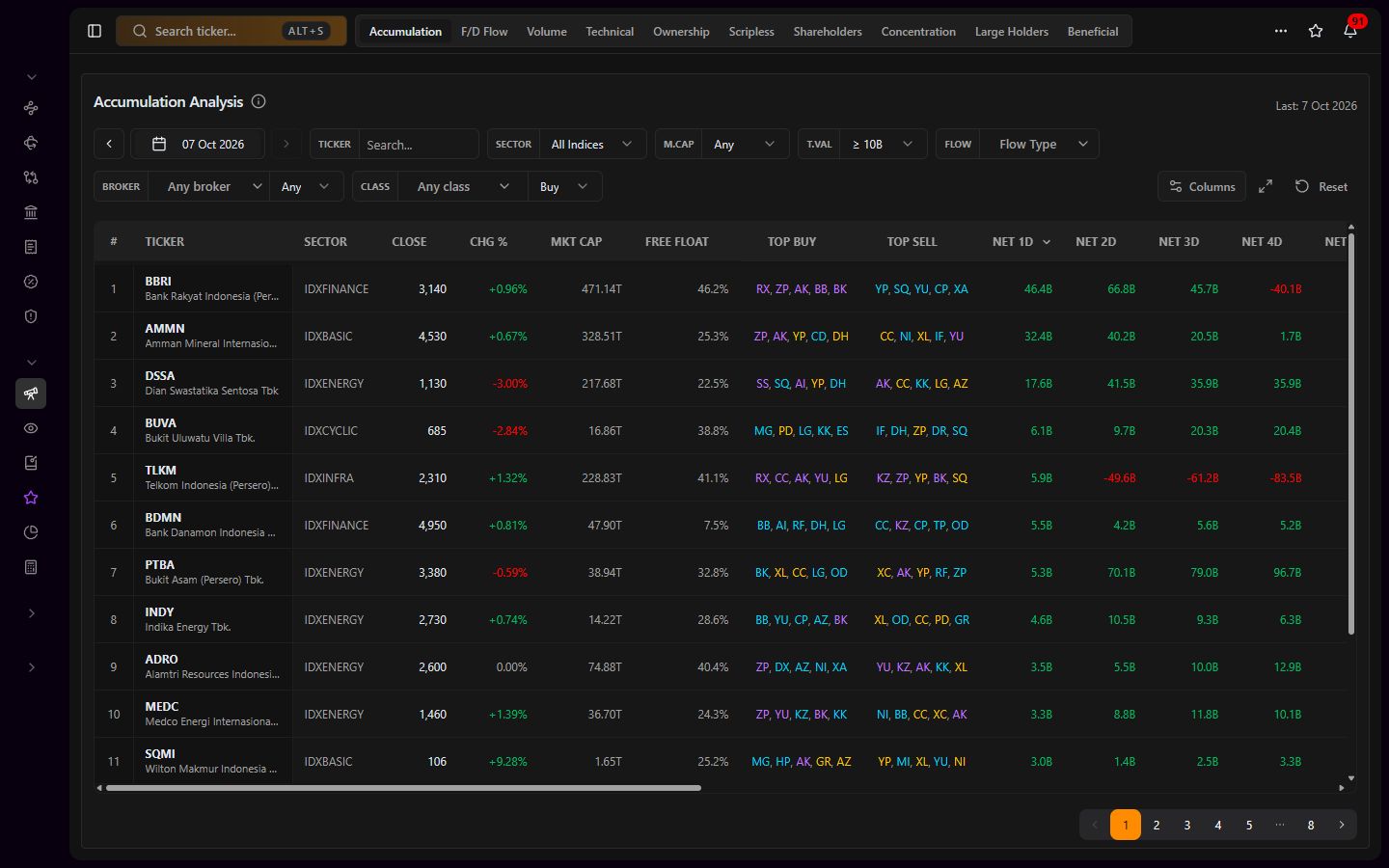This screenshot has width=1389, height=868.
Task: Expand the Flow Type dropdown
Action: pyautogui.click(x=1040, y=144)
